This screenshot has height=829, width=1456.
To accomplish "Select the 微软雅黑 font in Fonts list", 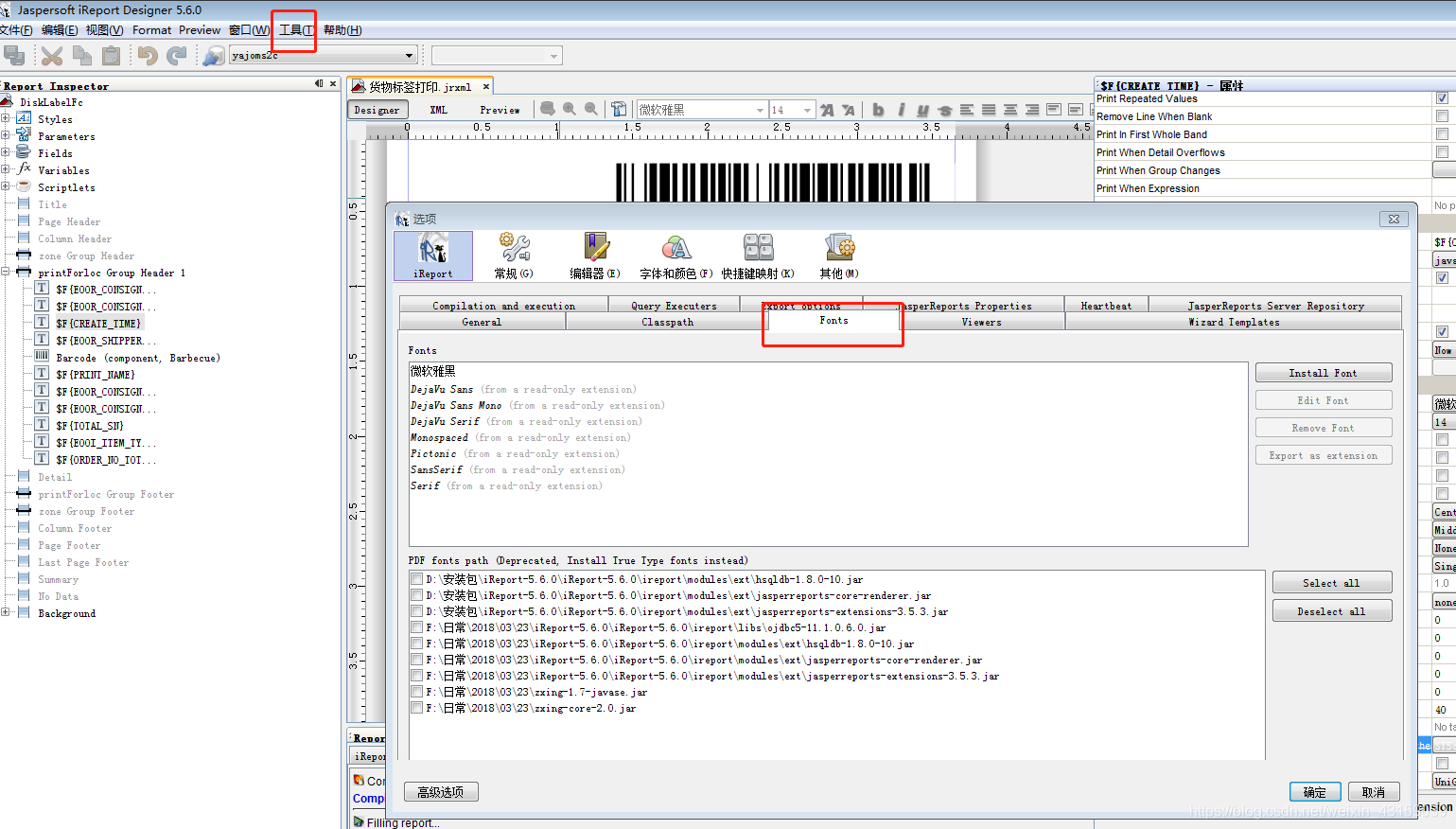I will click(432, 372).
